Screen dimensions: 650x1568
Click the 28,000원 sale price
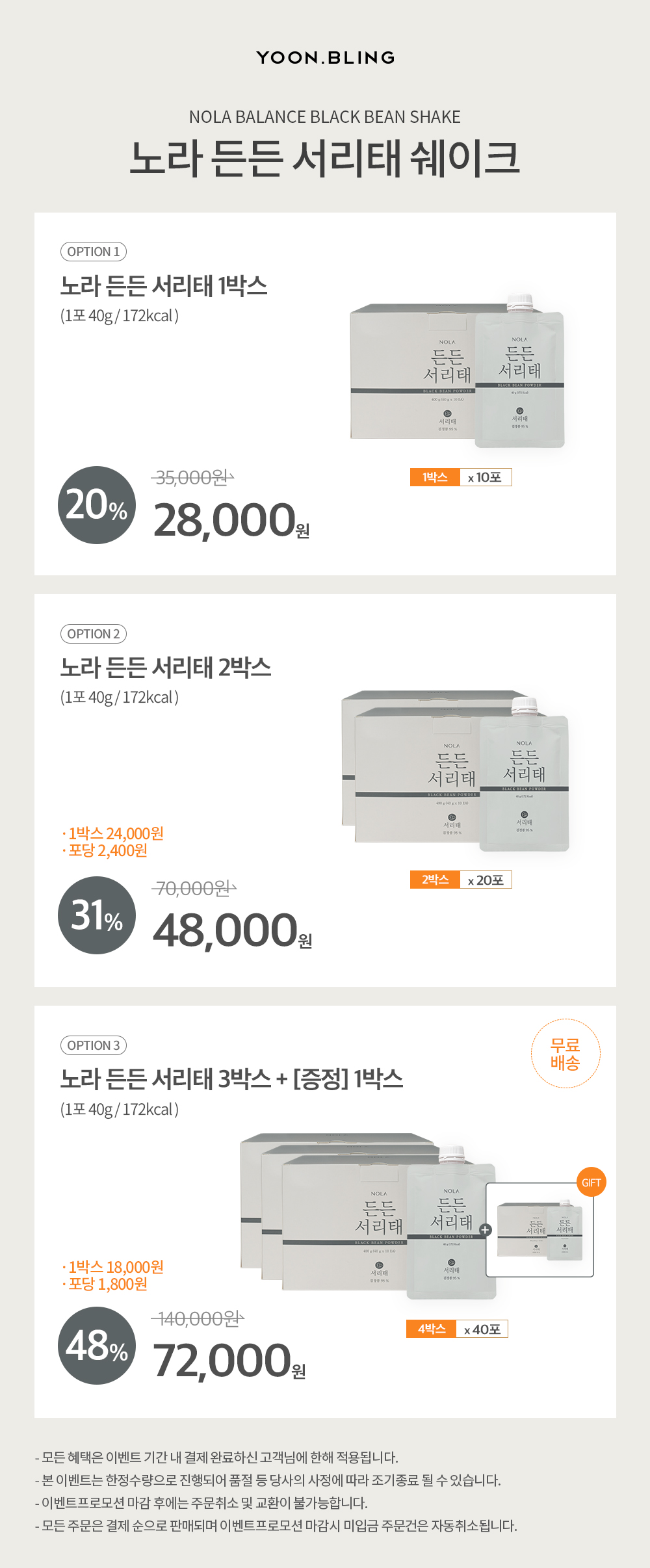(231, 520)
